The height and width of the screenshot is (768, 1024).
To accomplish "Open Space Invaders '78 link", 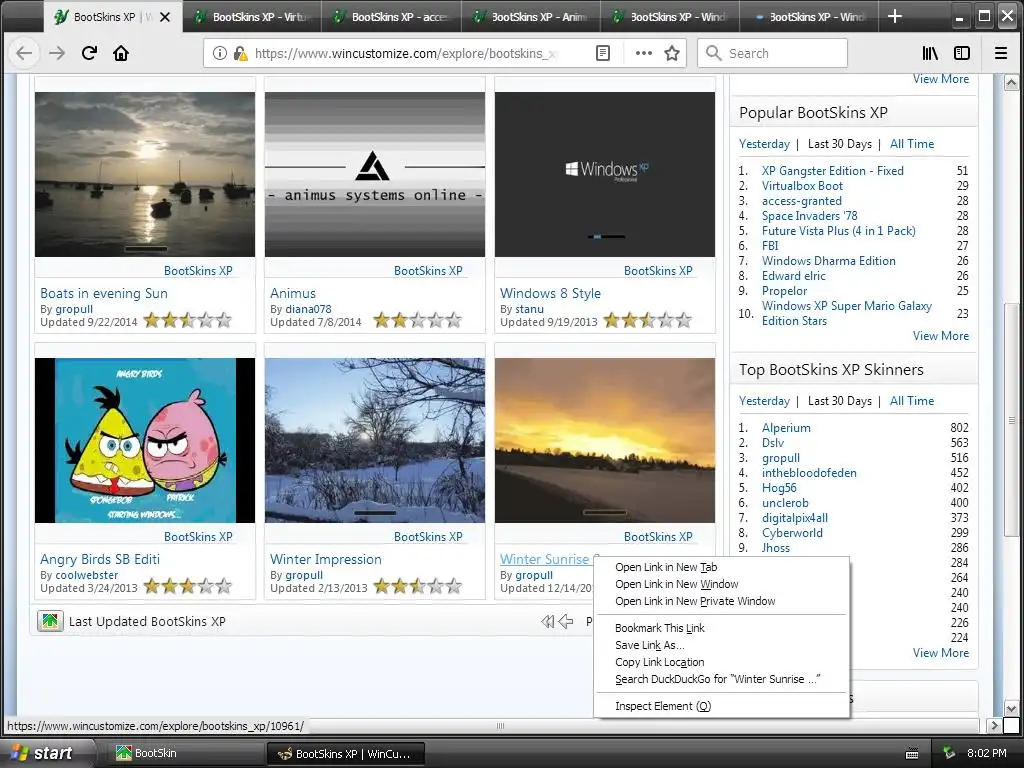I will 810,216.
